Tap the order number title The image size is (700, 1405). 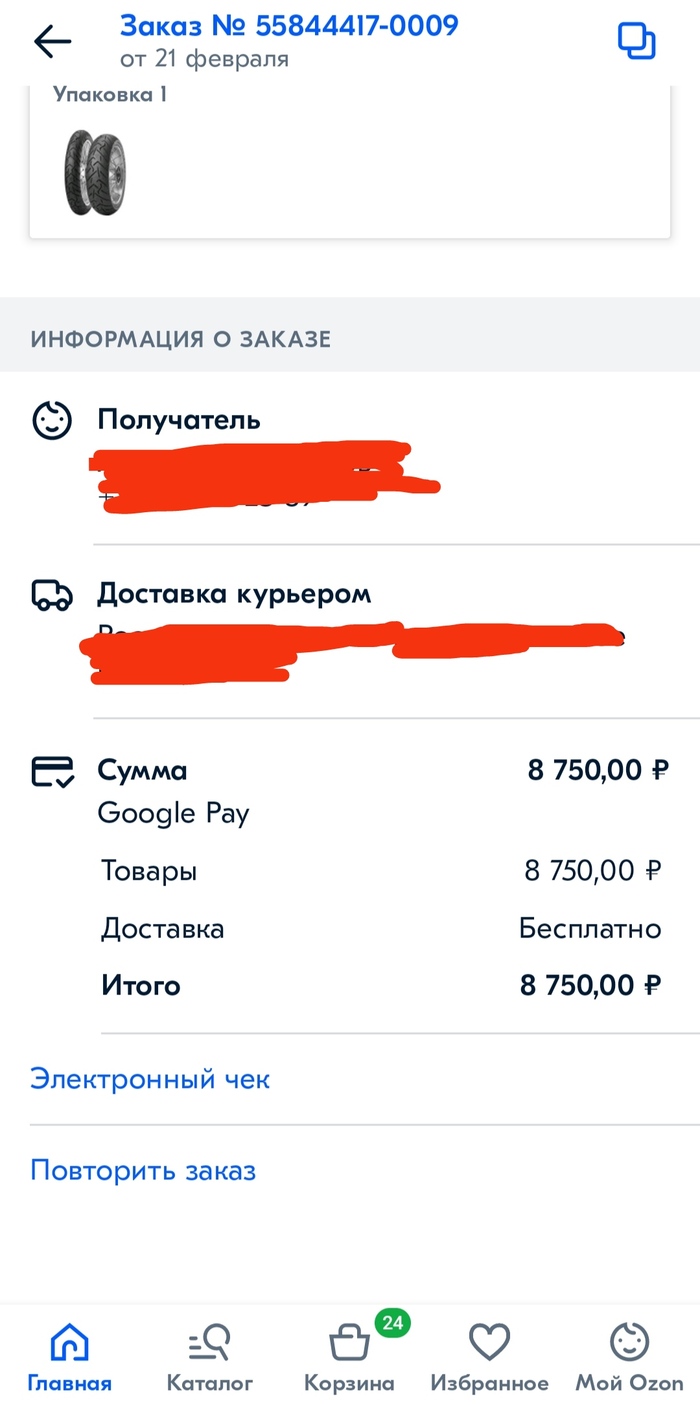289,25
